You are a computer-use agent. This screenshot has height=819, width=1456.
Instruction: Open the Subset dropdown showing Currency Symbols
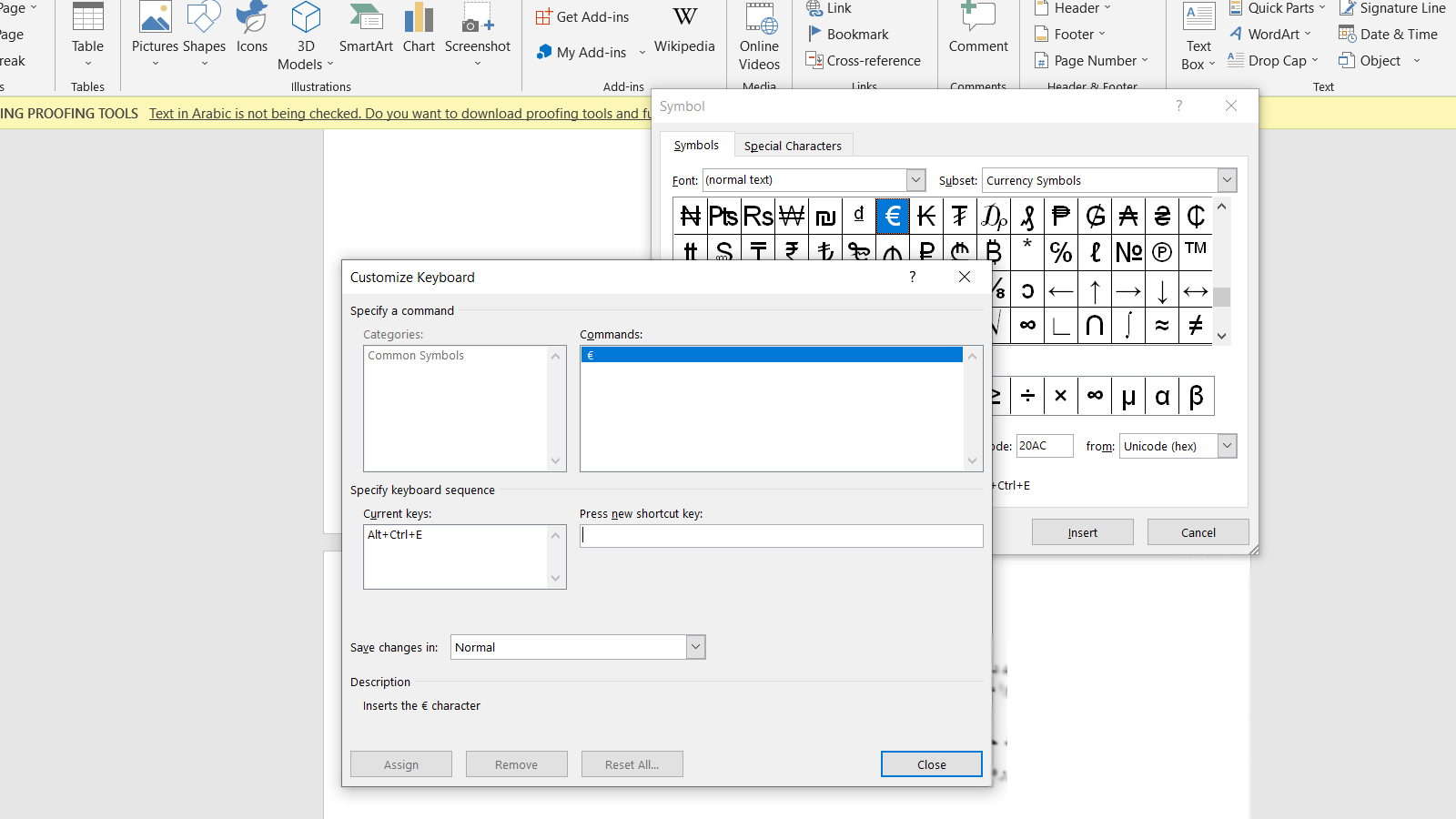click(x=1227, y=180)
